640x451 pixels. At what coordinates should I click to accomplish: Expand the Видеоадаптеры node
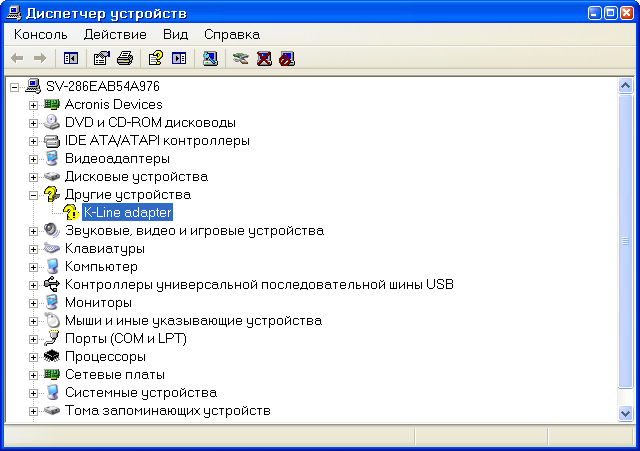33,159
